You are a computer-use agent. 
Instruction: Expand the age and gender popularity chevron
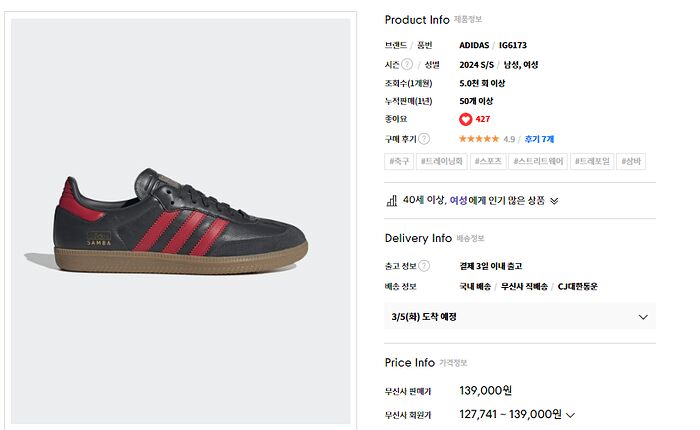[x=554, y=200]
